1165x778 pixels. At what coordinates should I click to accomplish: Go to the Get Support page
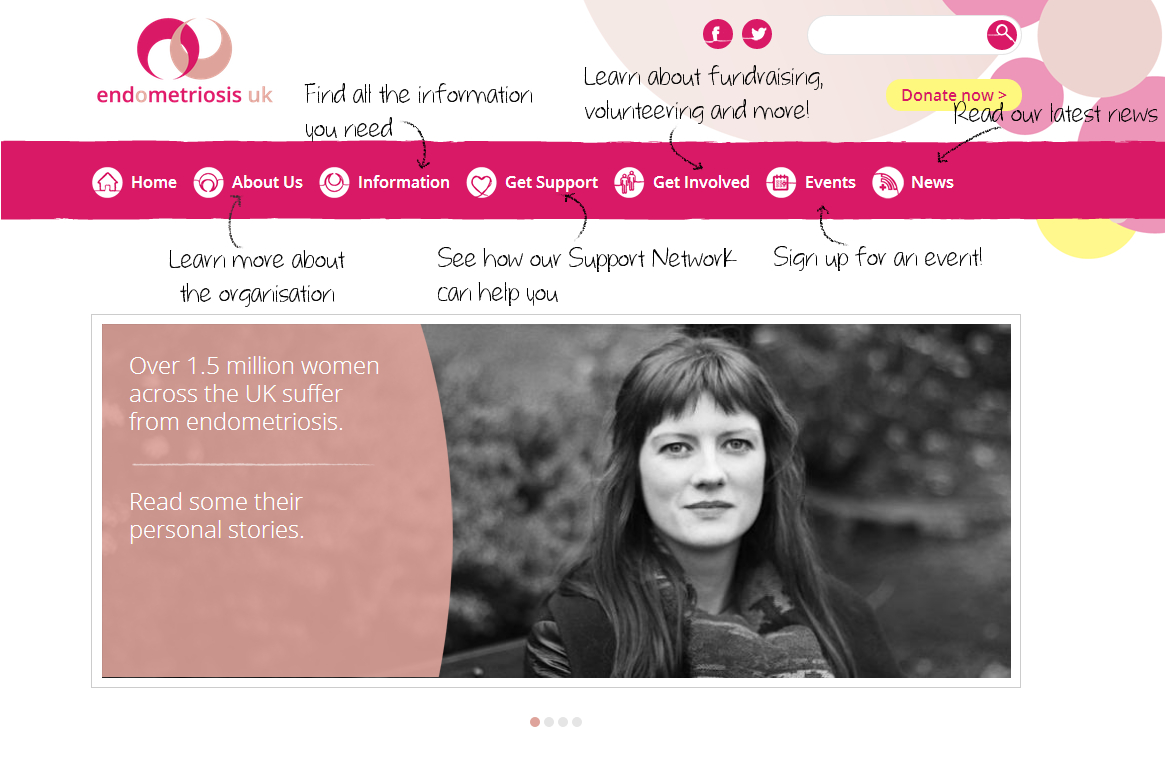pos(551,183)
